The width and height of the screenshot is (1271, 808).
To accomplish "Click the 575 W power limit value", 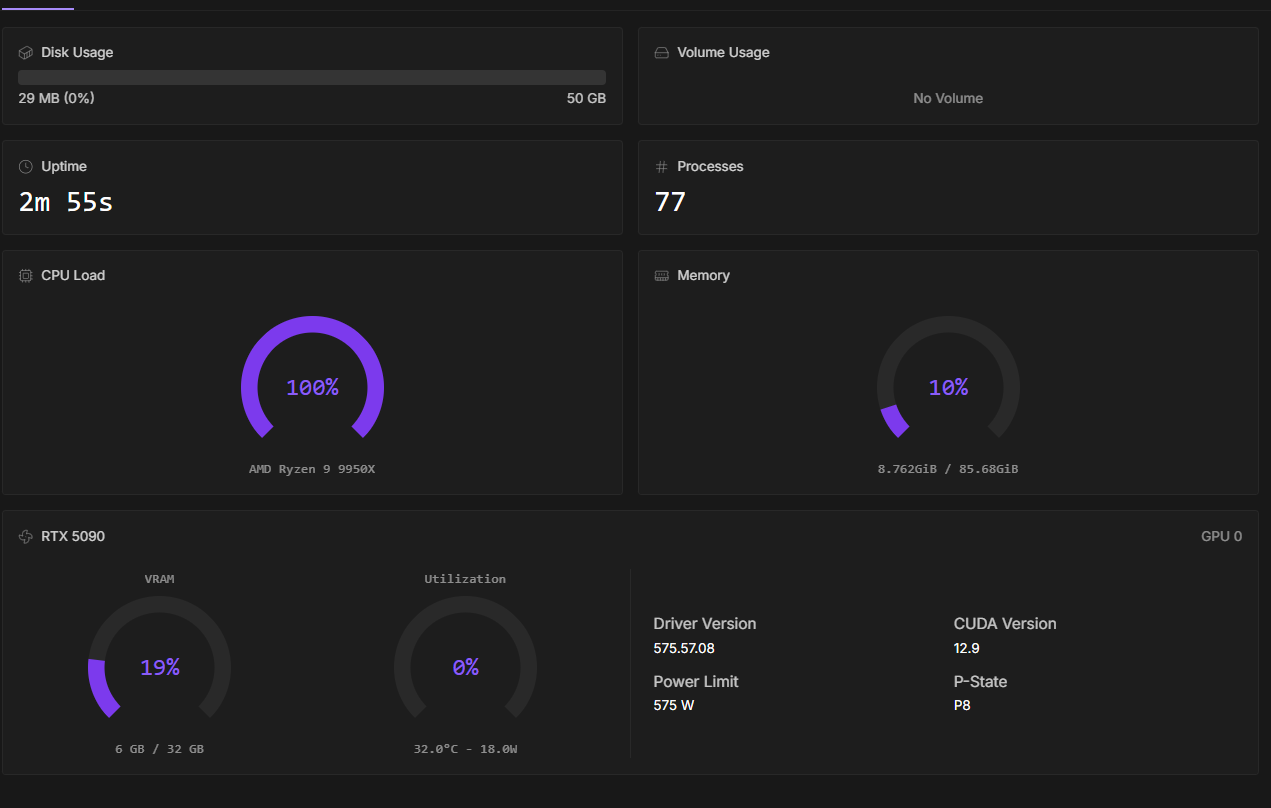I will (673, 706).
